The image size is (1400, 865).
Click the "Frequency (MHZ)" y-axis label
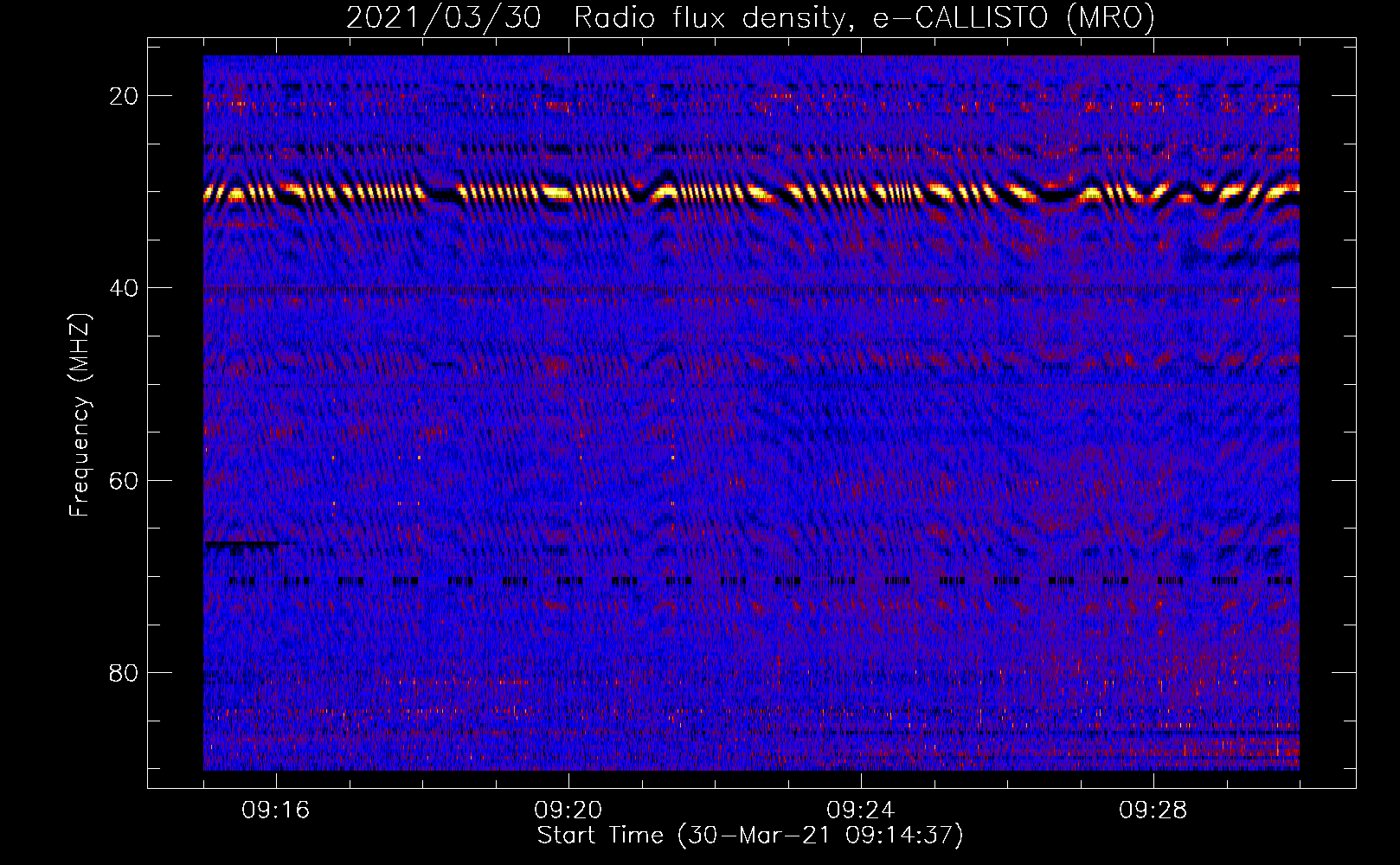(80, 415)
